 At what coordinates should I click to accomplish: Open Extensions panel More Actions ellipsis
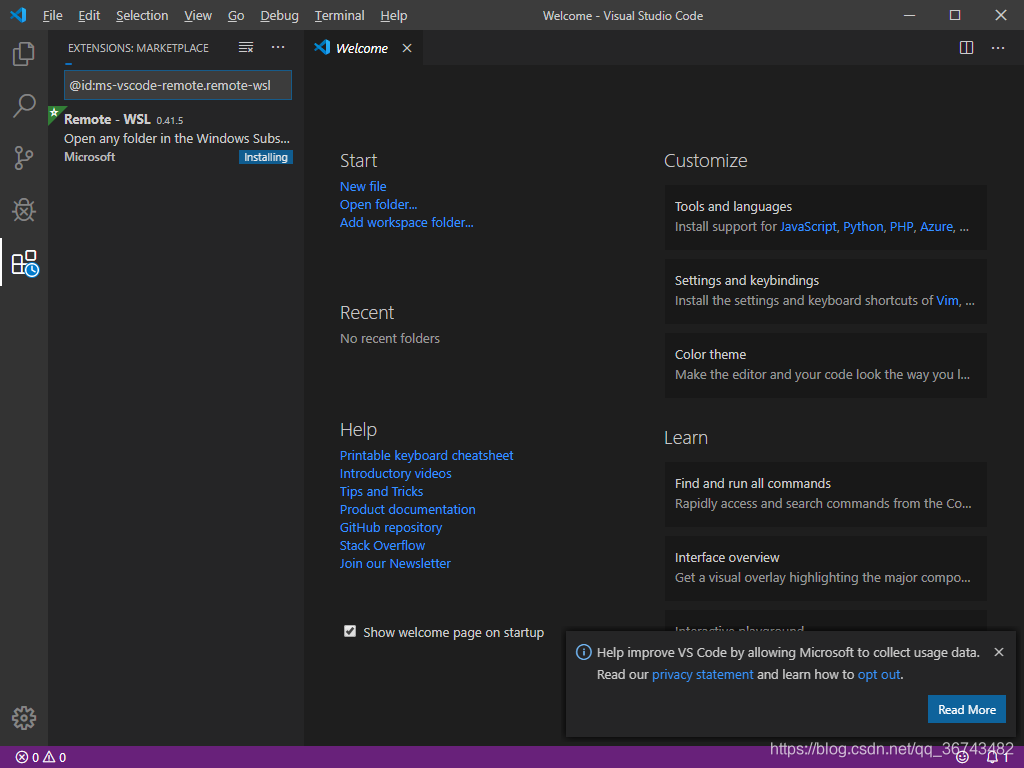click(x=278, y=48)
